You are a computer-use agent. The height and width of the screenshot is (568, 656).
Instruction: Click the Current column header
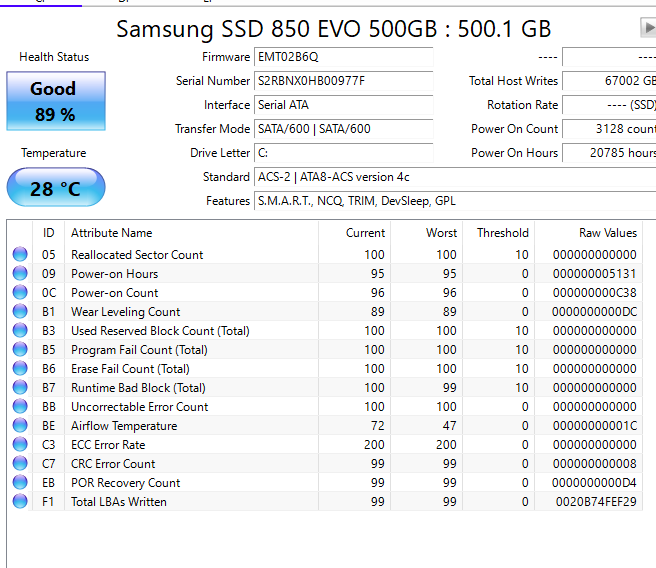354,233
